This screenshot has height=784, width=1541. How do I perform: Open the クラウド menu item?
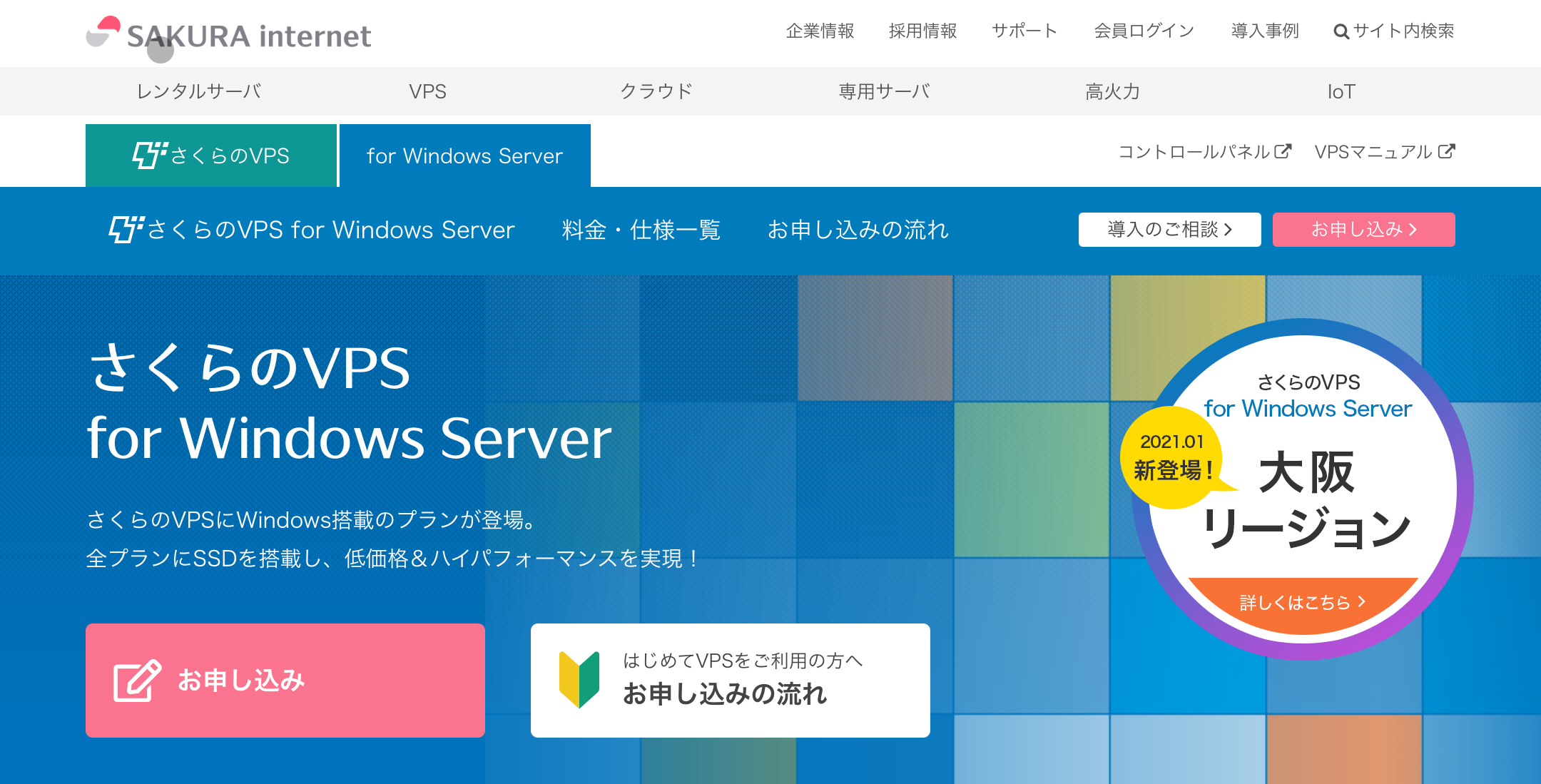656,91
